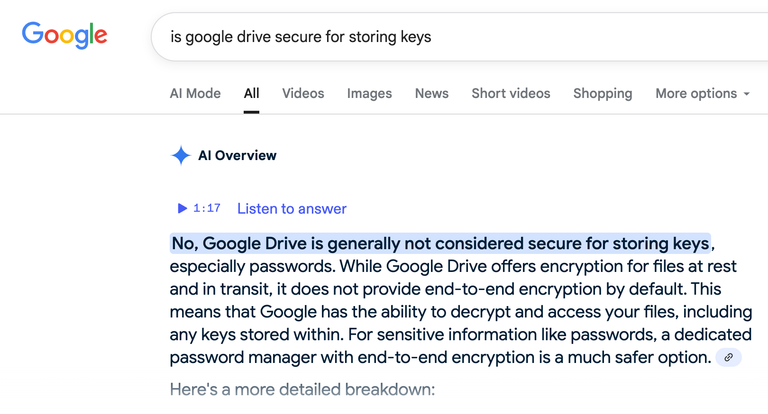The width and height of the screenshot is (768, 414).
Task: Click inside the search query field
Action: point(459,37)
